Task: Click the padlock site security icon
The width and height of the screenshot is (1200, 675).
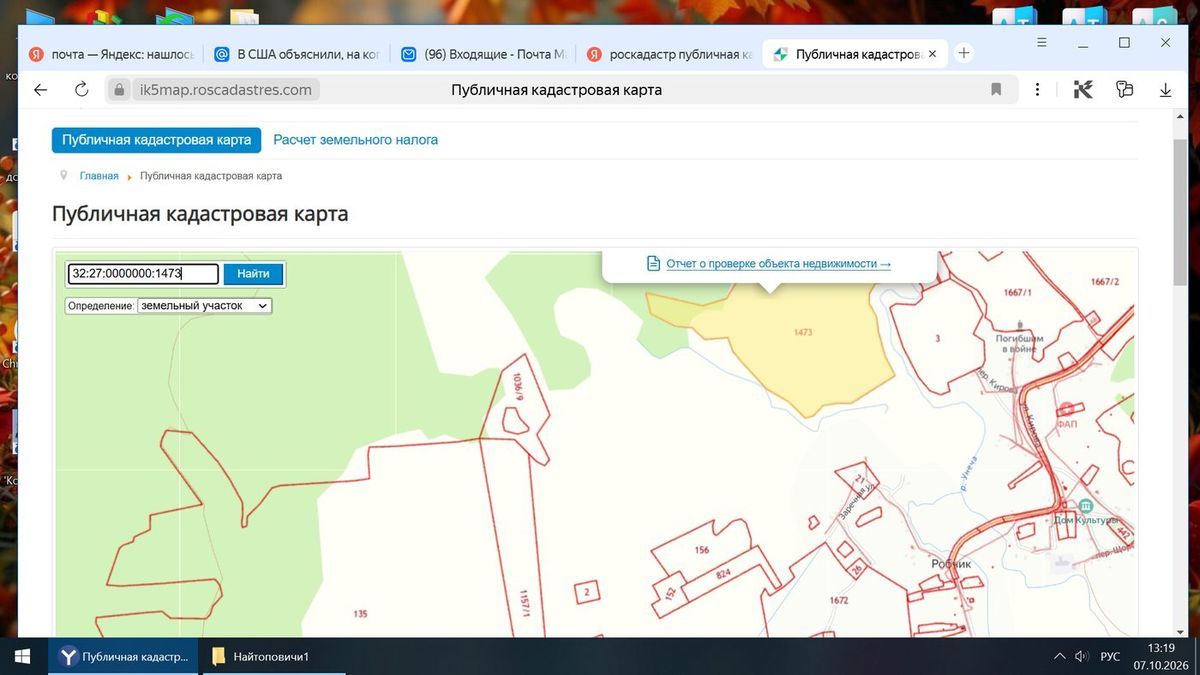Action: click(119, 90)
